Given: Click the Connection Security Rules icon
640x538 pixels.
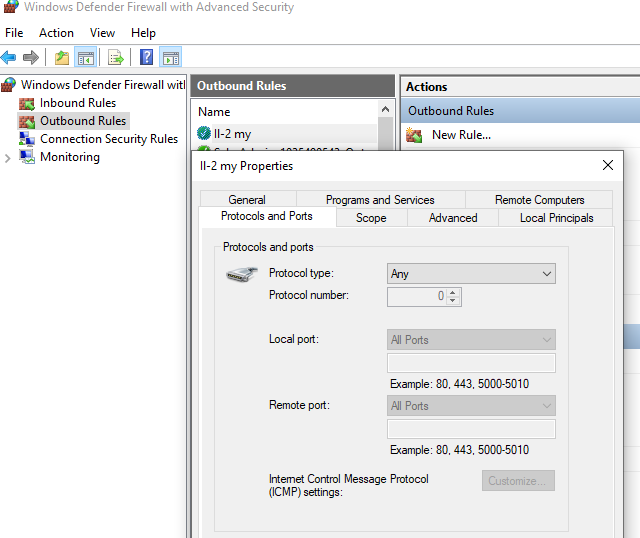Looking at the screenshot, I should pos(27,139).
